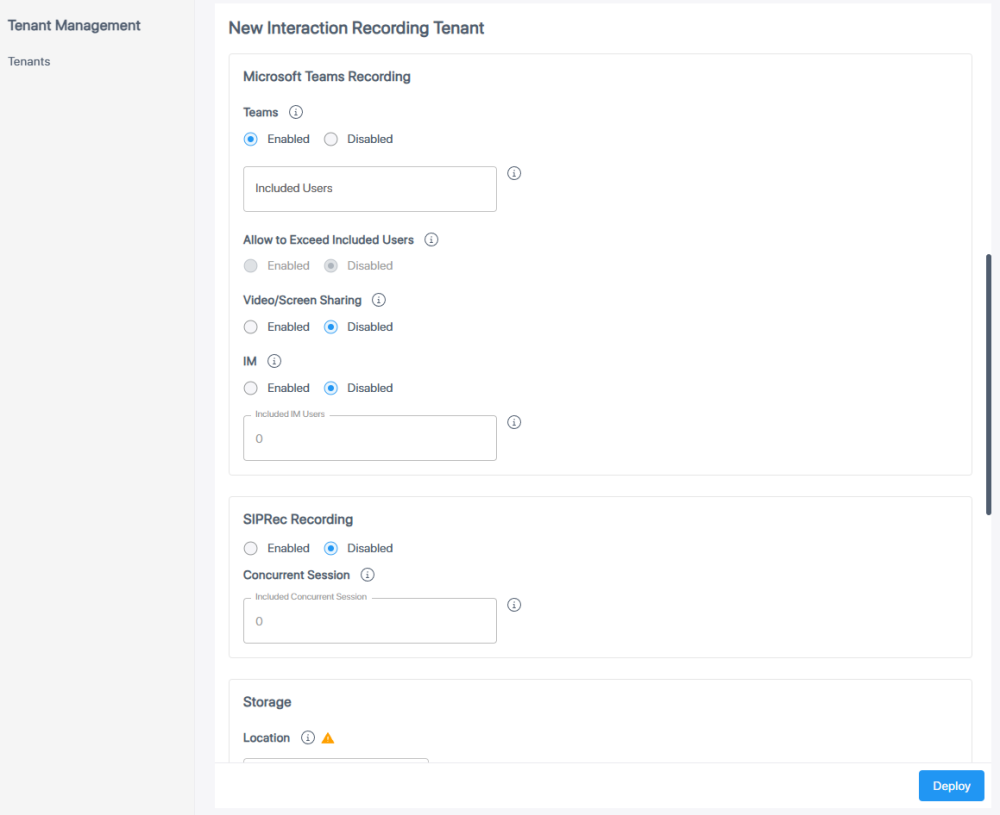Viewport: 1000px width, 815px height.
Task: Click the vertical page scrollbar
Action: coord(989,385)
